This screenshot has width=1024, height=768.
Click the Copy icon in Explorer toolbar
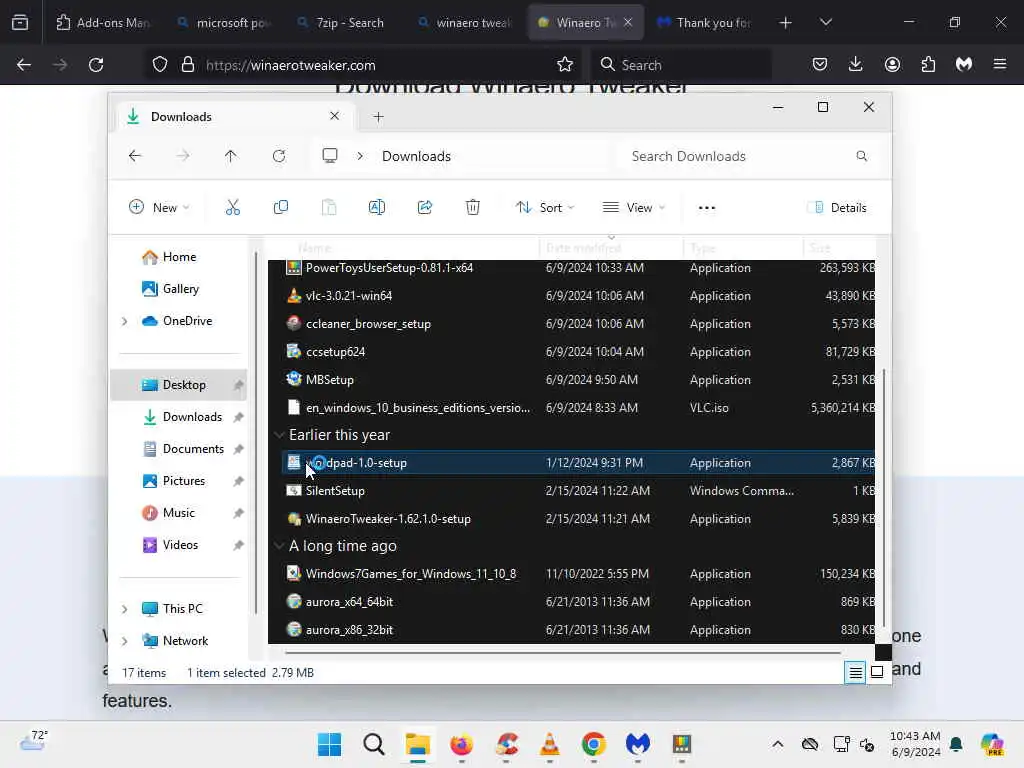pos(281,208)
